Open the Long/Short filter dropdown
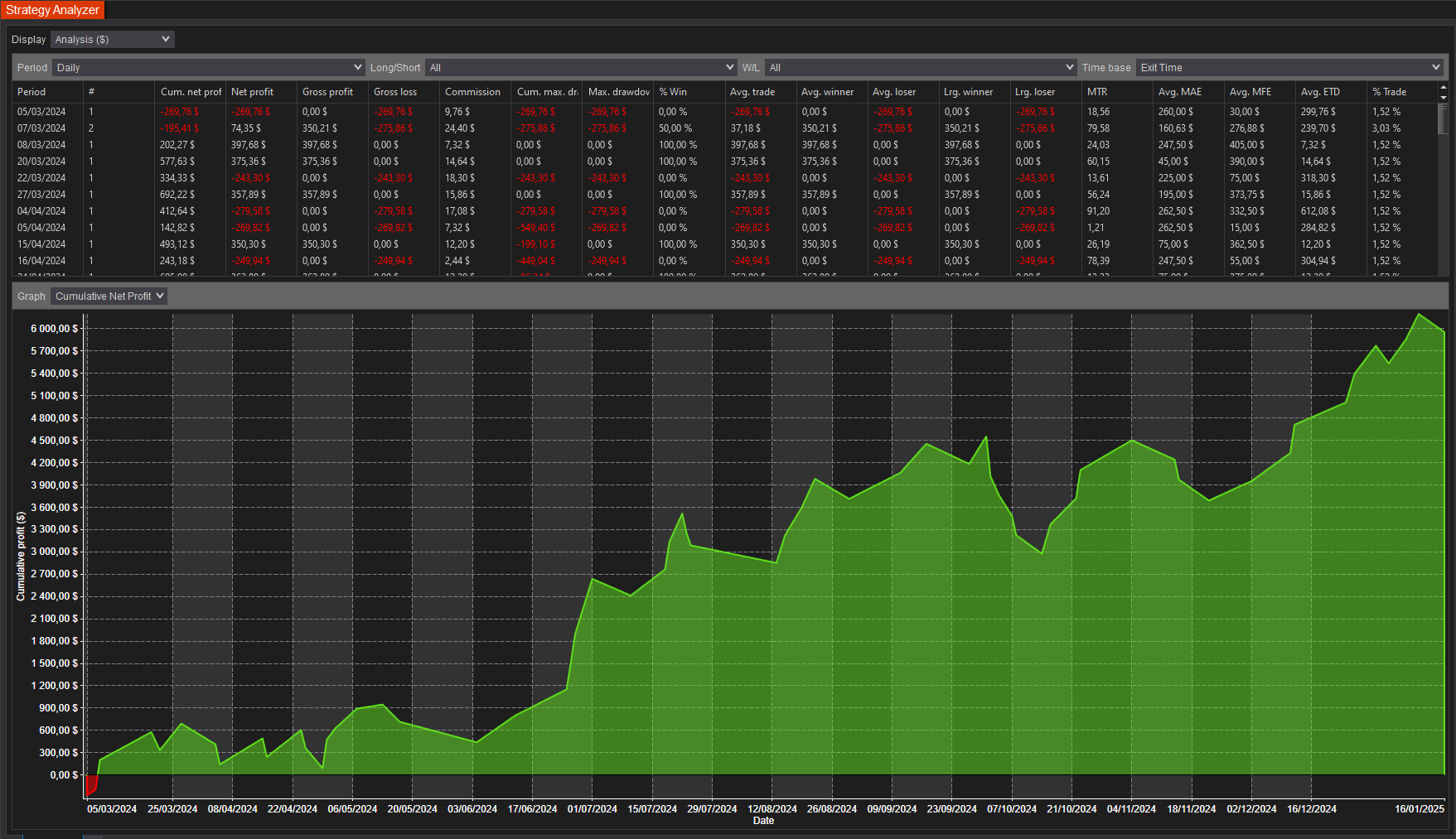Image resolution: width=1456 pixels, height=839 pixels. click(581, 67)
